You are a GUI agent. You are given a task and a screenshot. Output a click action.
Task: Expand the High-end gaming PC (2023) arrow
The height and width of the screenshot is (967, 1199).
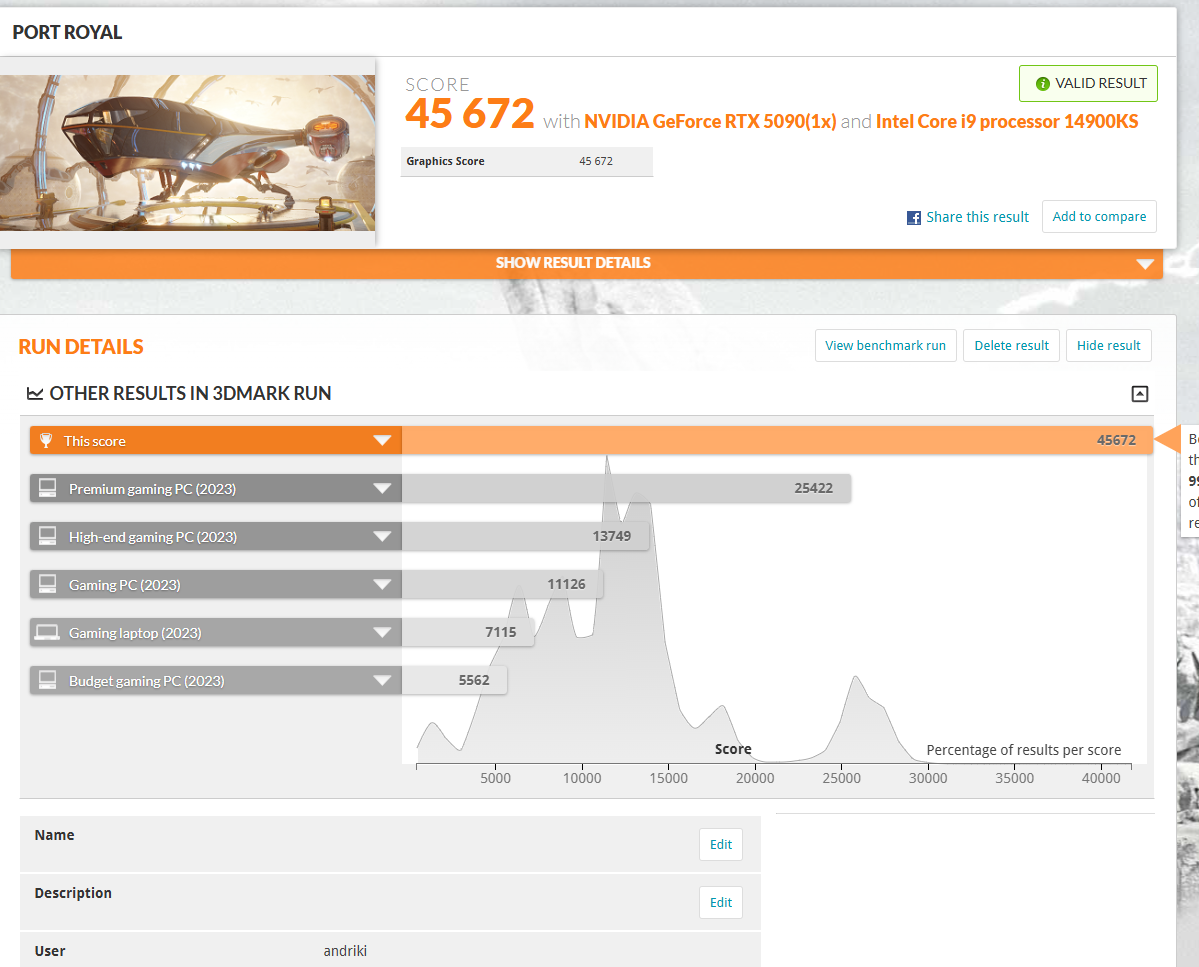[381, 537]
